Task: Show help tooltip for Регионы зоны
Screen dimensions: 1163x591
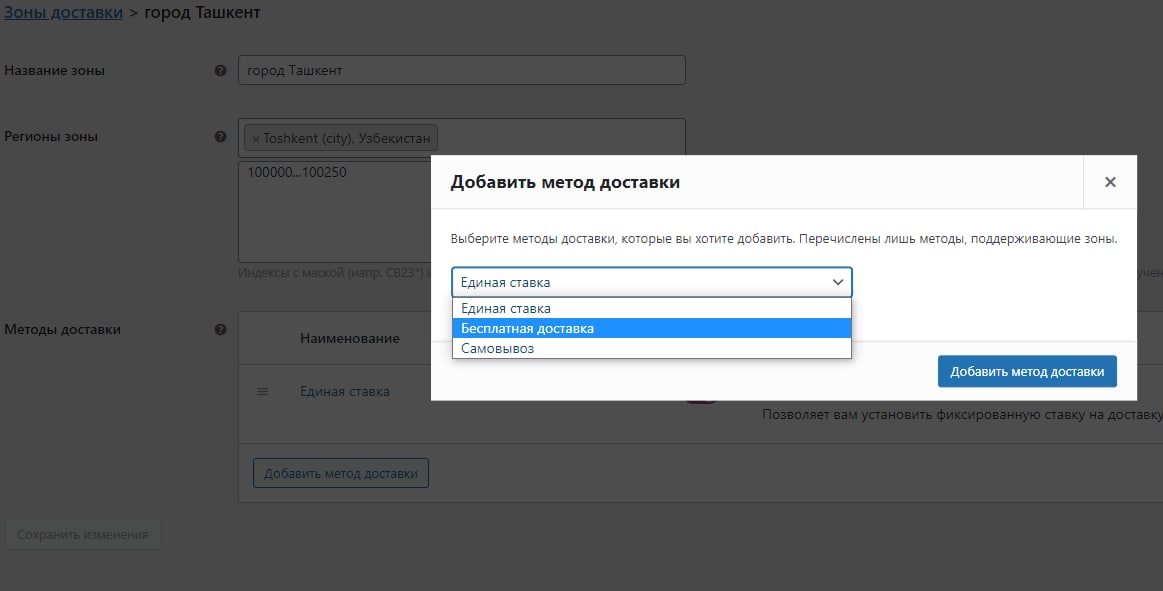Action: 220,137
